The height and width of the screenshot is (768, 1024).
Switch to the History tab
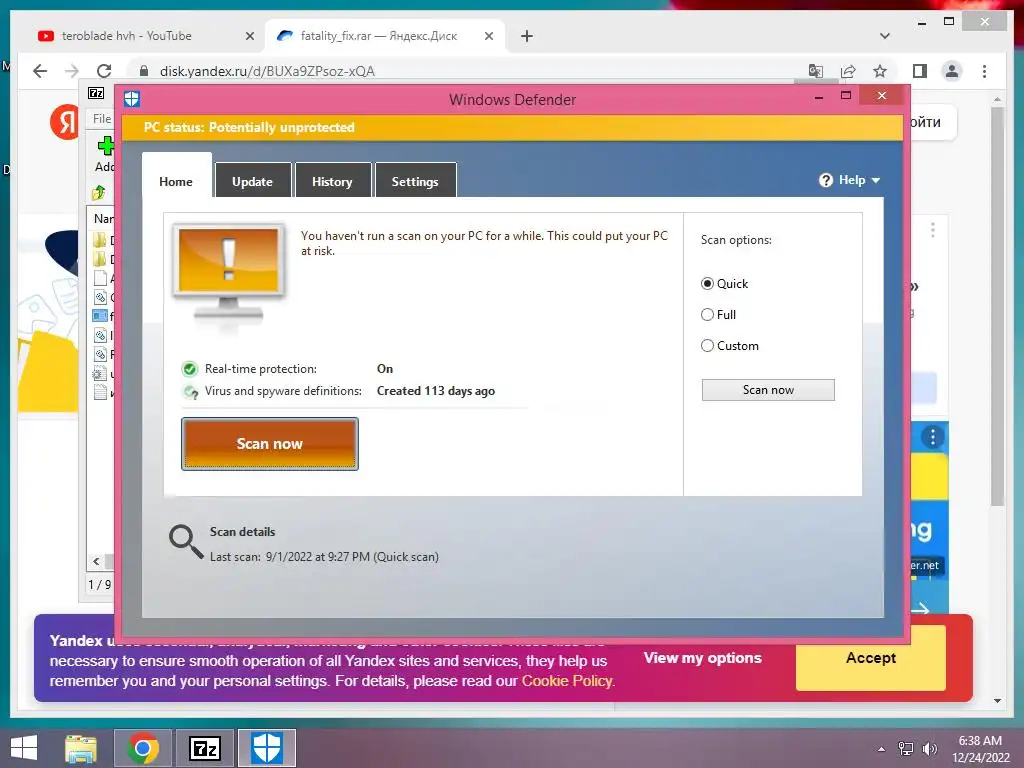(x=332, y=181)
